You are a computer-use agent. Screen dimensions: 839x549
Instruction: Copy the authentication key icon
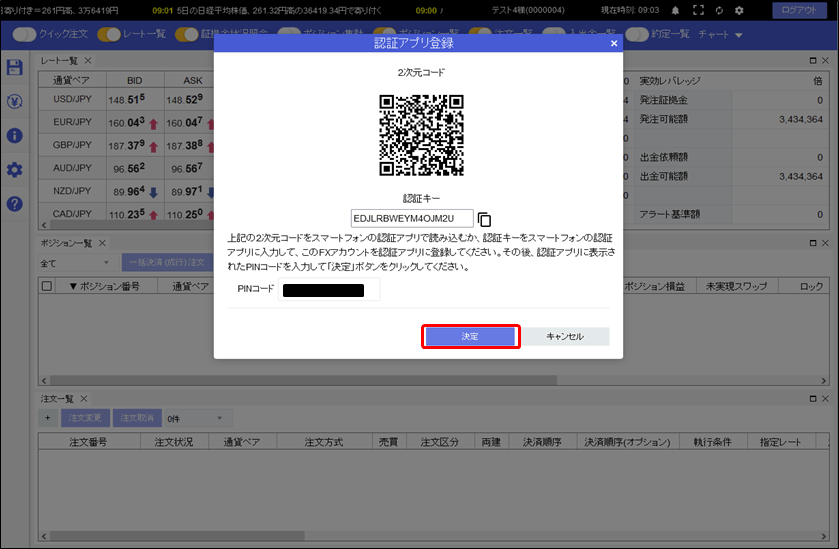point(484,219)
